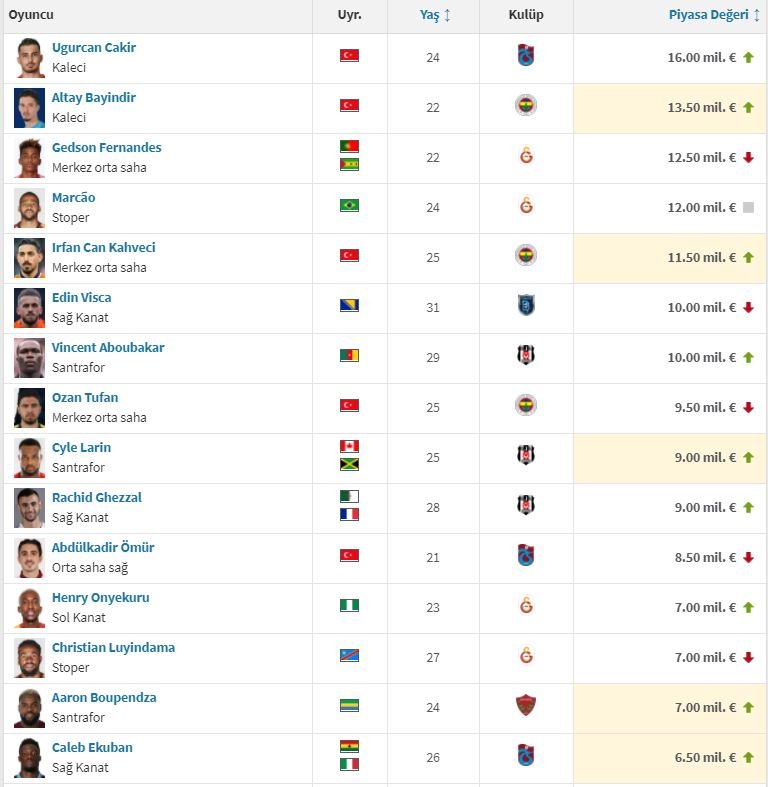Click Hatayspor crest in Aaron Boupendza row

526,706
